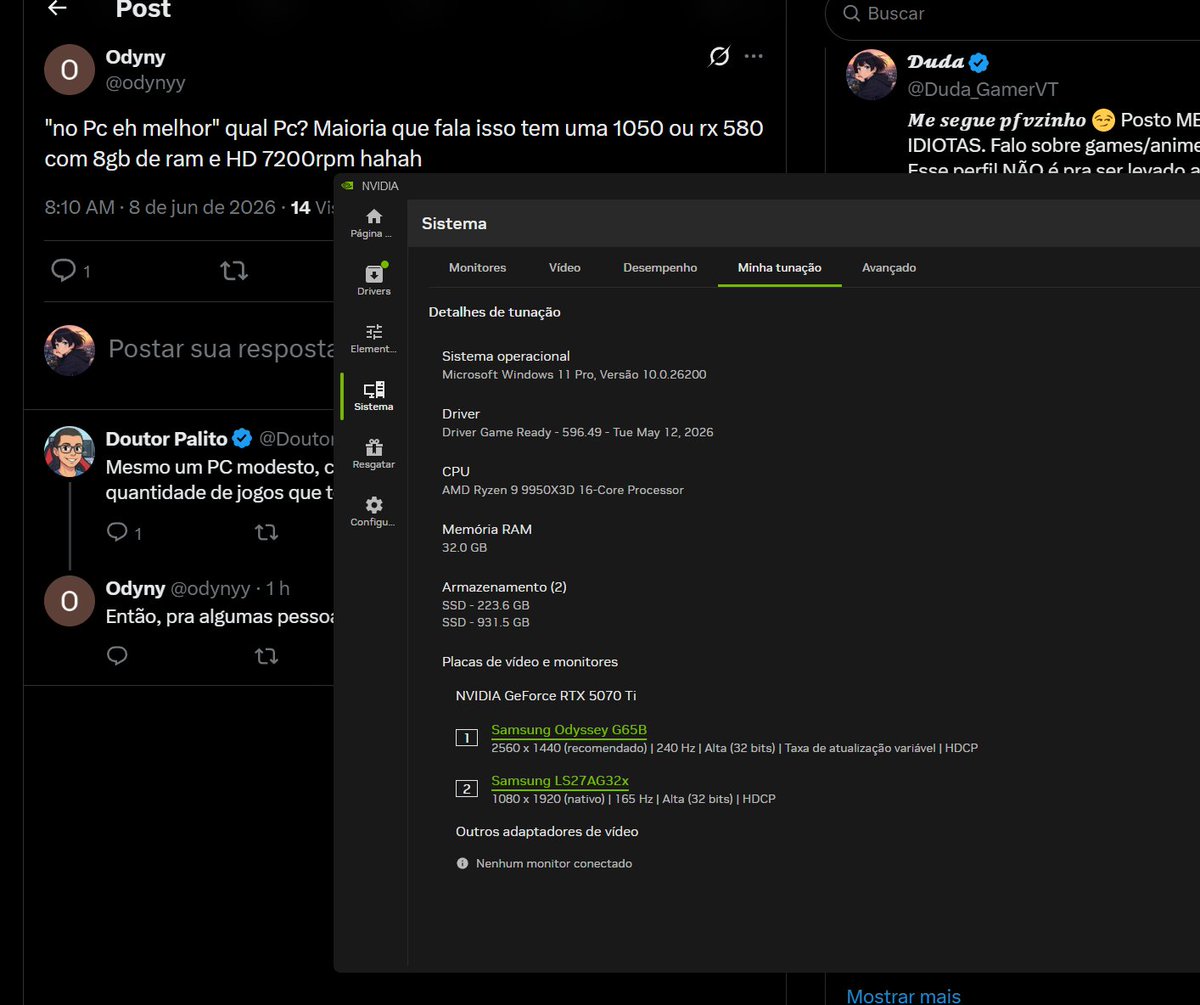Click the Grok icon on Odyny's post
Screen dimensions: 1200x1005
718,57
